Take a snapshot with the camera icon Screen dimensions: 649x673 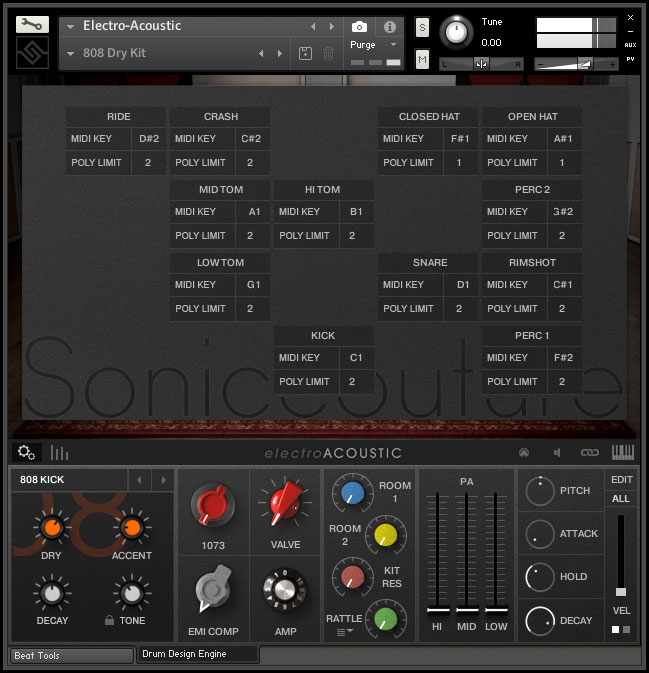tap(359, 27)
